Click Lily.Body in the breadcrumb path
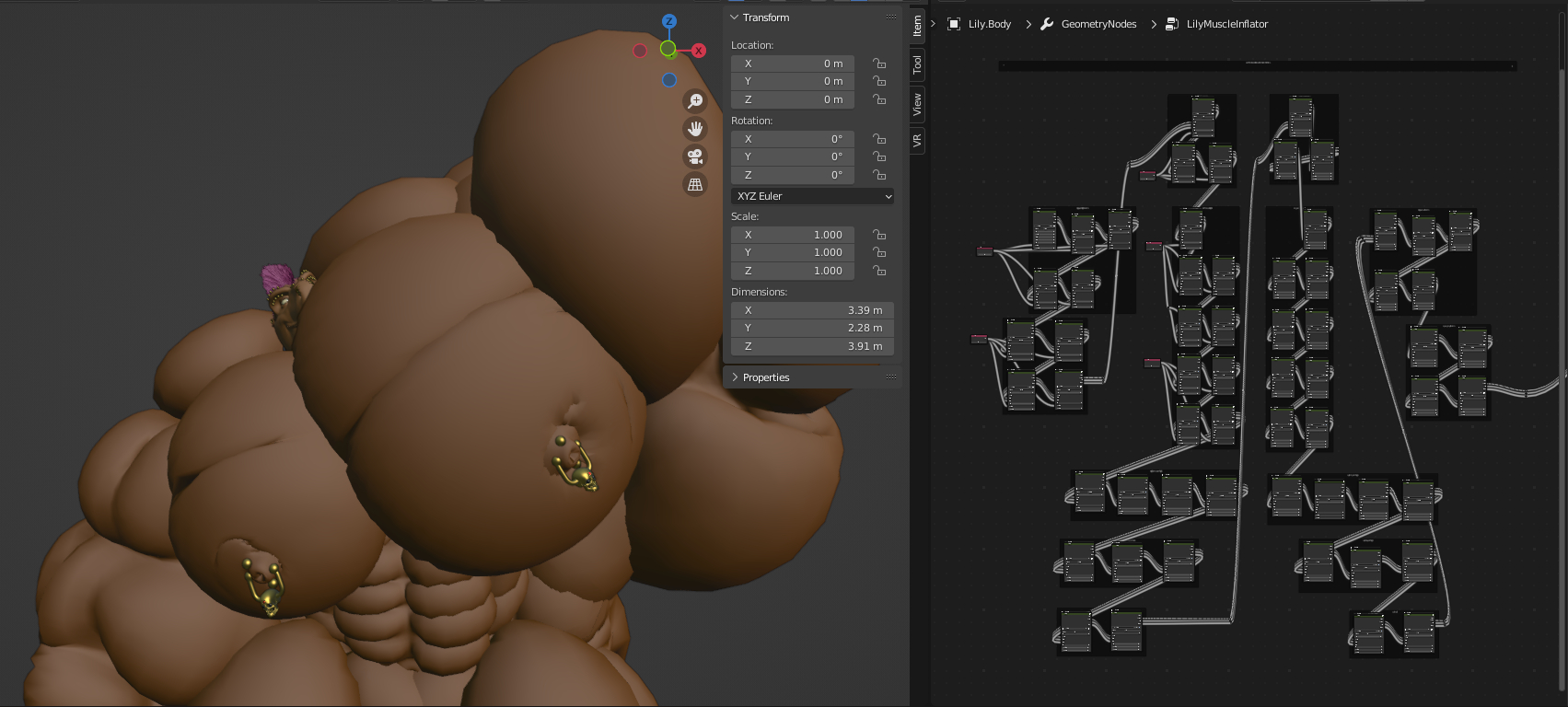 coord(989,24)
